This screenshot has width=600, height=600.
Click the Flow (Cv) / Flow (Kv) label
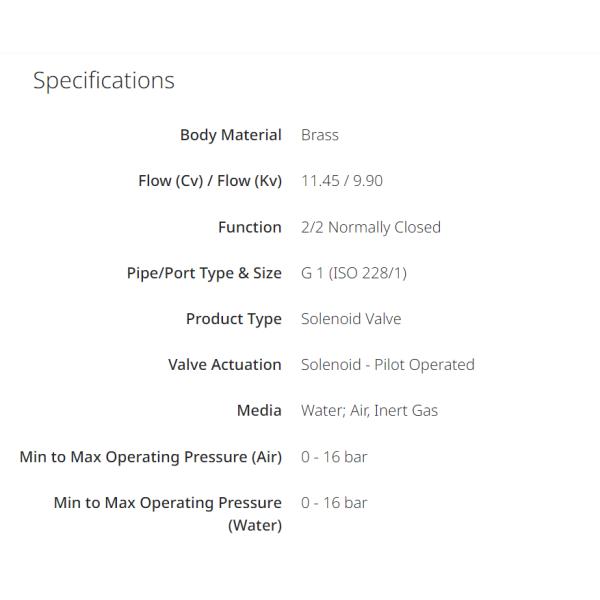coord(210,181)
